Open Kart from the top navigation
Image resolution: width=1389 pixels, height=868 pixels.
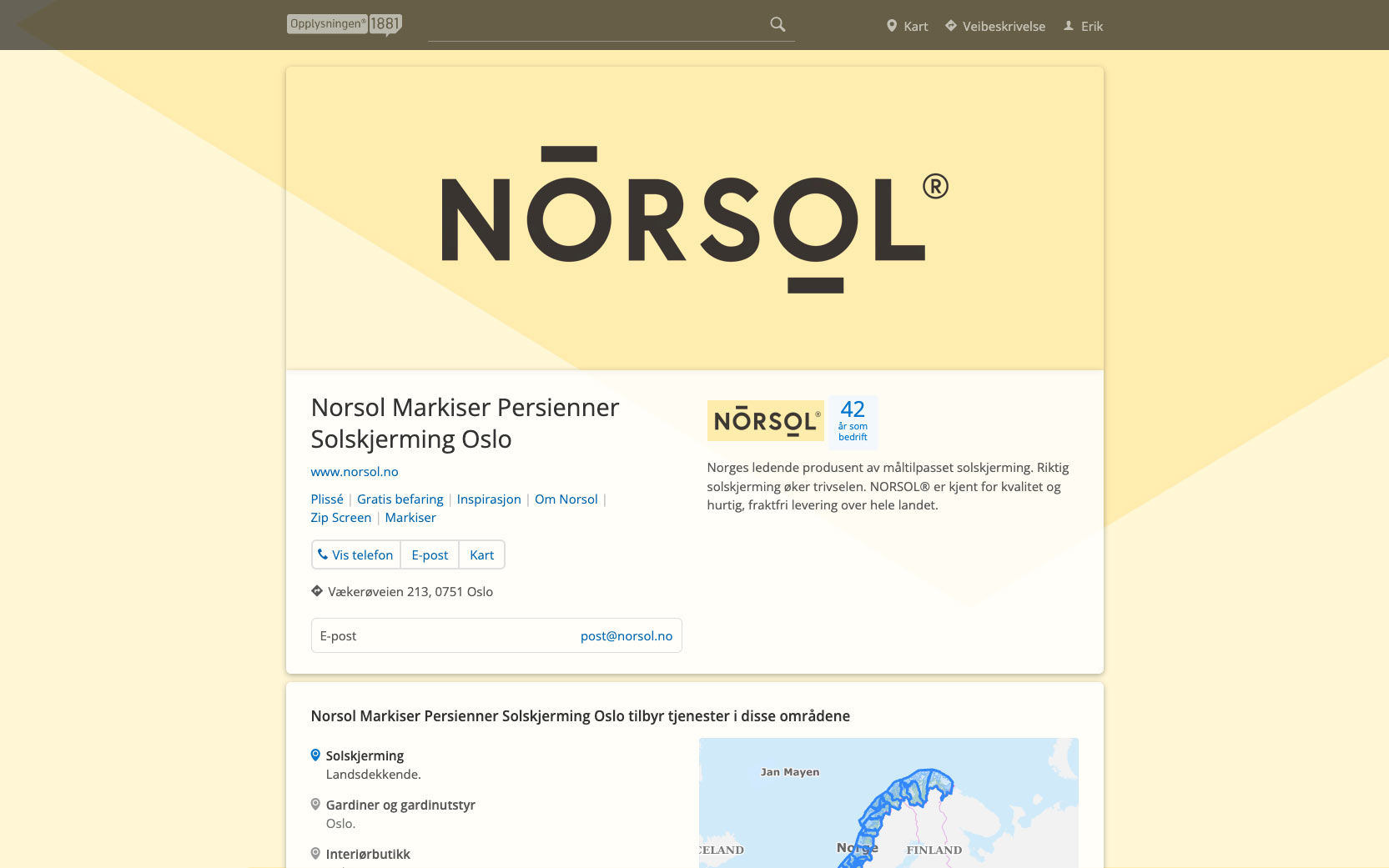pyautogui.click(x=907, y=26)
